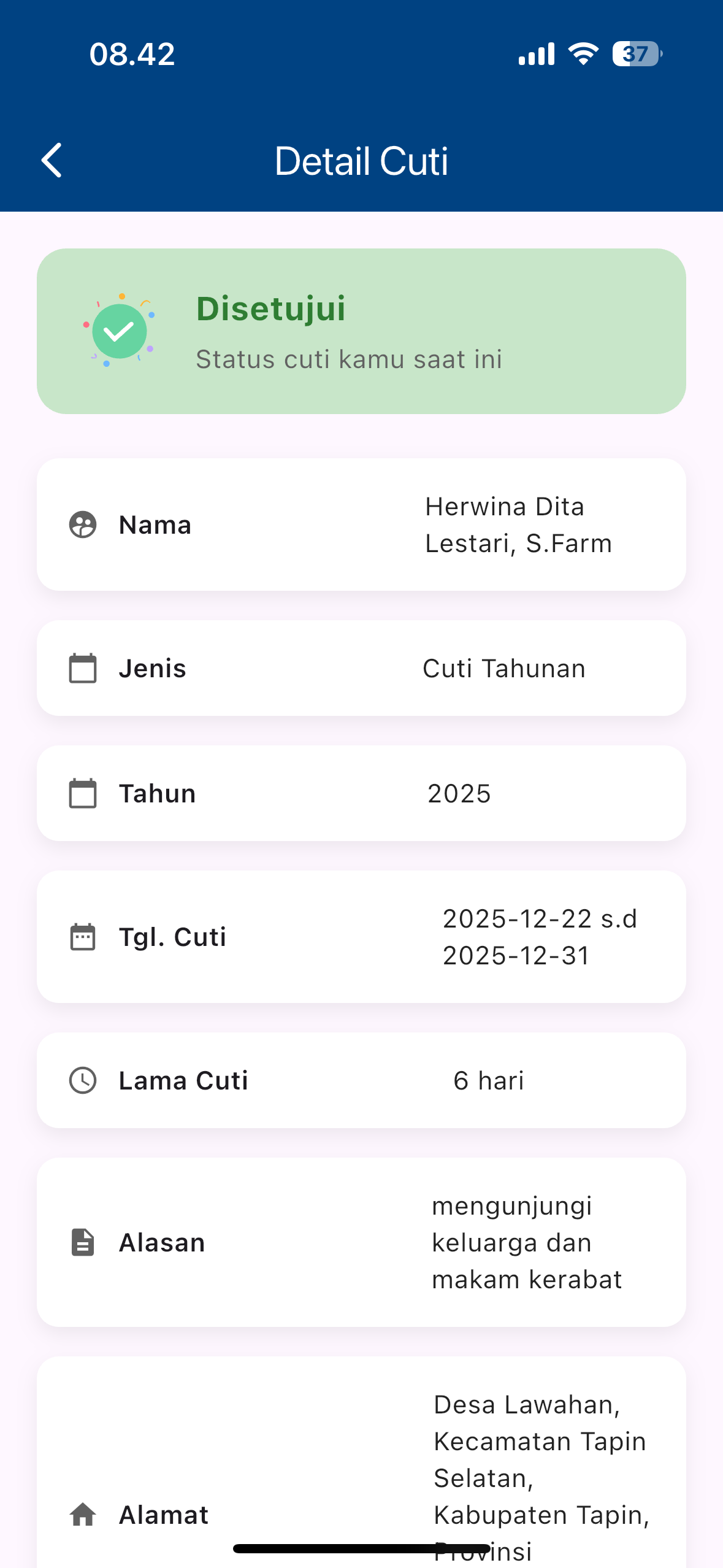
Task: Click the date-range icon beside Tgl. Cuti
Action: pos(83,937)
